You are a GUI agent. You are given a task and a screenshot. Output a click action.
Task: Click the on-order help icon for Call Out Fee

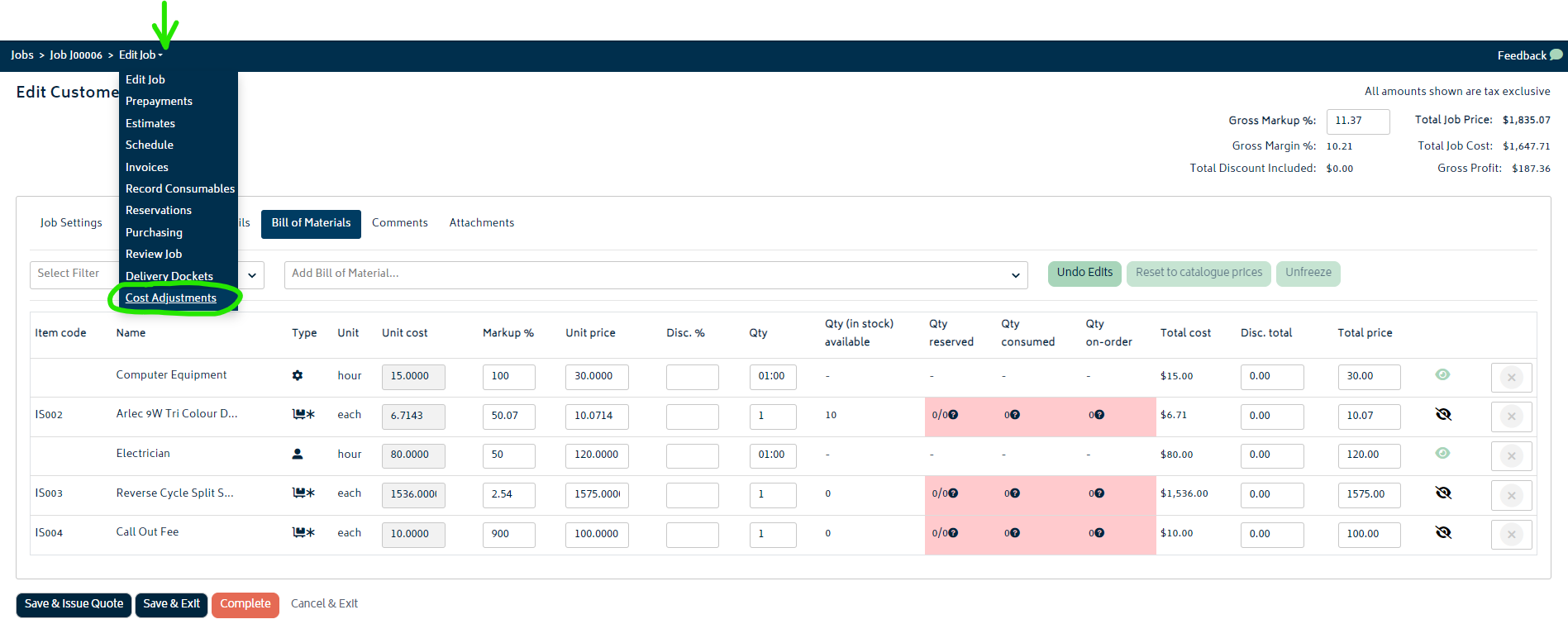(x=1099, y=533)
